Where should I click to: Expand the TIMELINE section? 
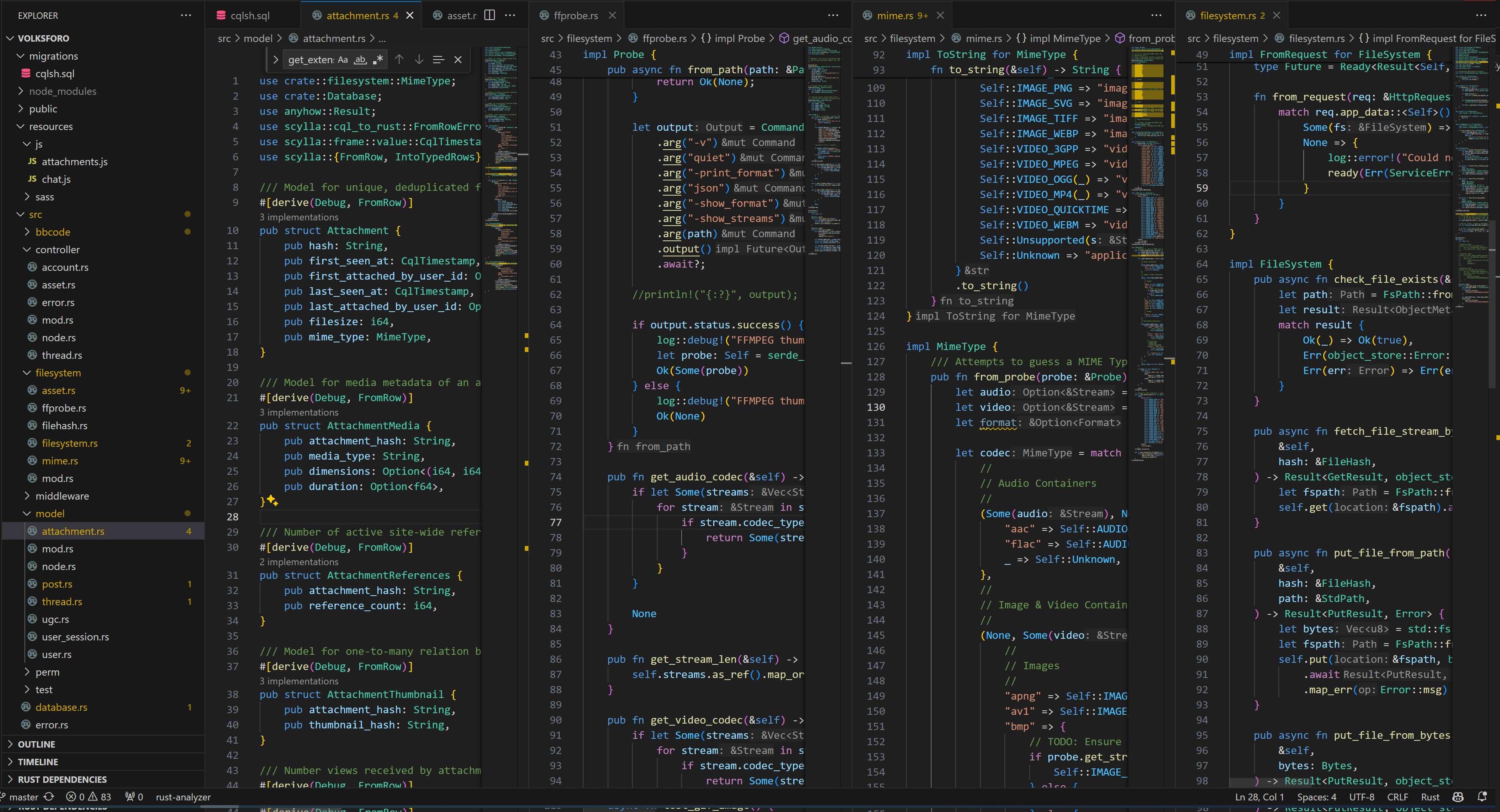pos(102,761)
